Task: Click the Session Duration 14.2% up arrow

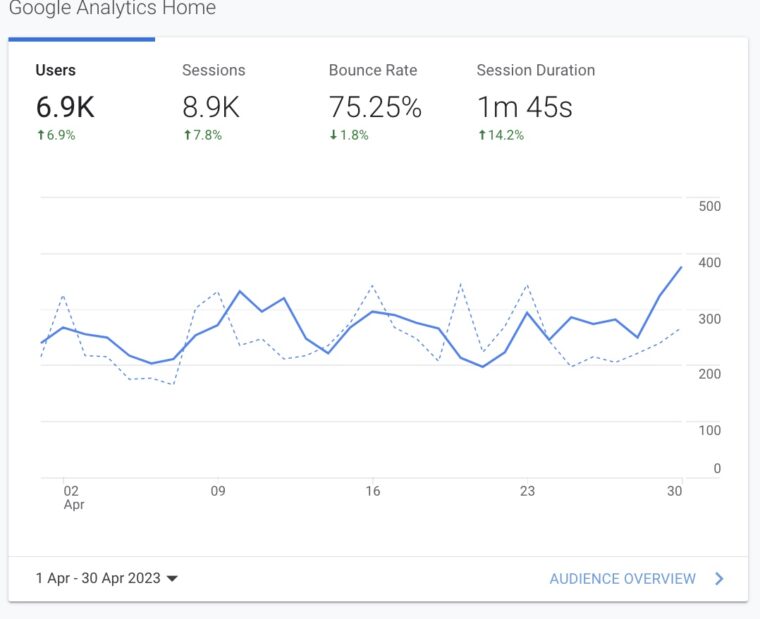Action: coord(481,135)
